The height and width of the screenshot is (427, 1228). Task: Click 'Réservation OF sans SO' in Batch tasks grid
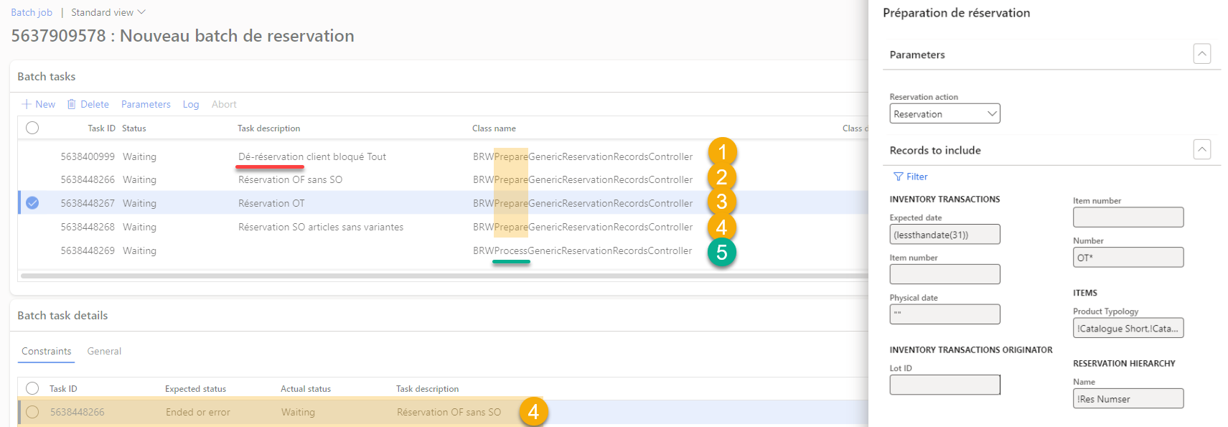point(290,180)
